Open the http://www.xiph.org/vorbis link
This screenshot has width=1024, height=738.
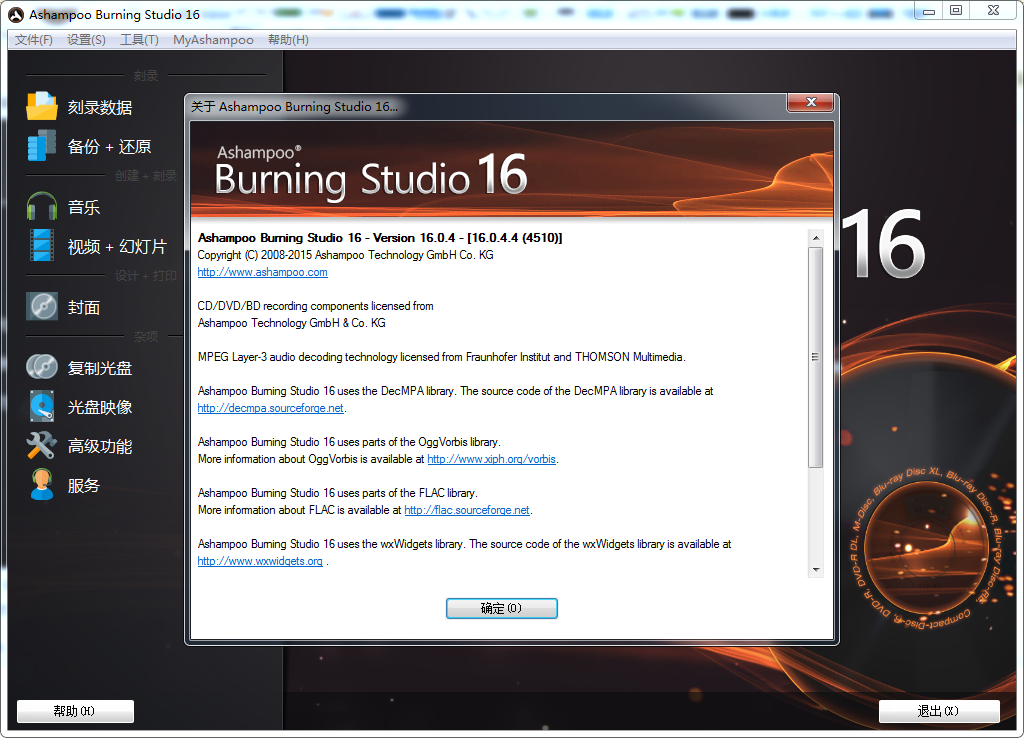(491, 459)
